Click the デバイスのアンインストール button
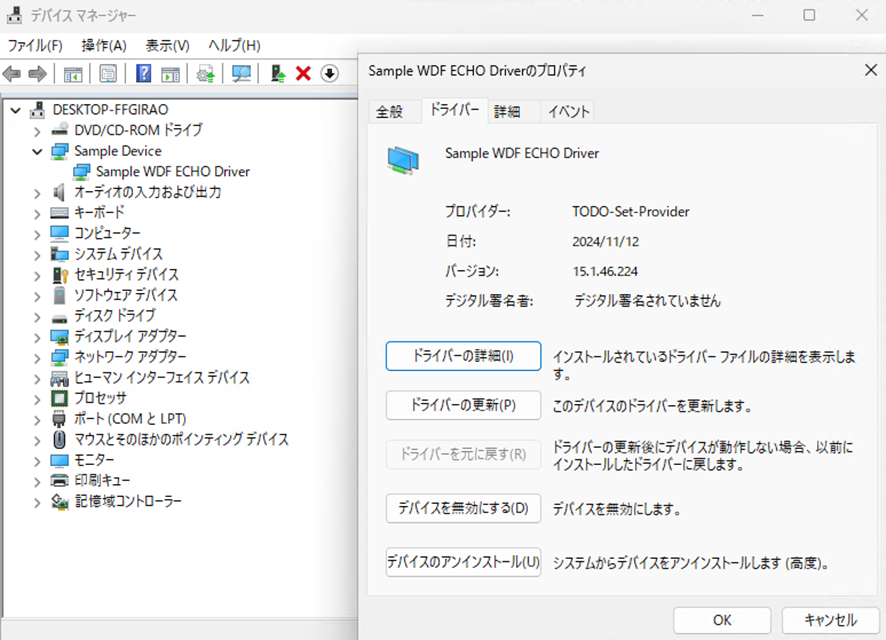 click(463, 562)
